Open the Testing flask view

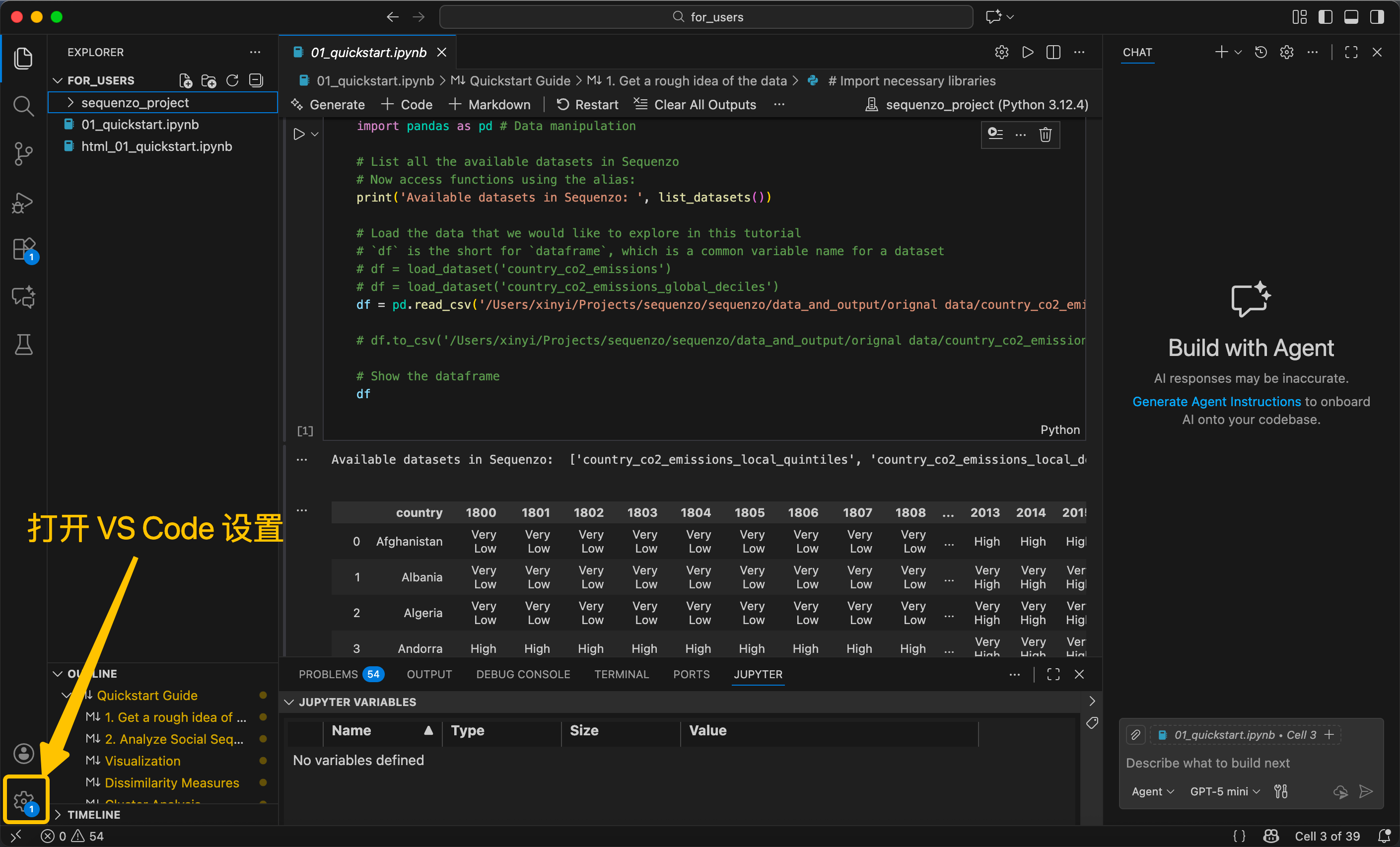(x=23, y=344)
